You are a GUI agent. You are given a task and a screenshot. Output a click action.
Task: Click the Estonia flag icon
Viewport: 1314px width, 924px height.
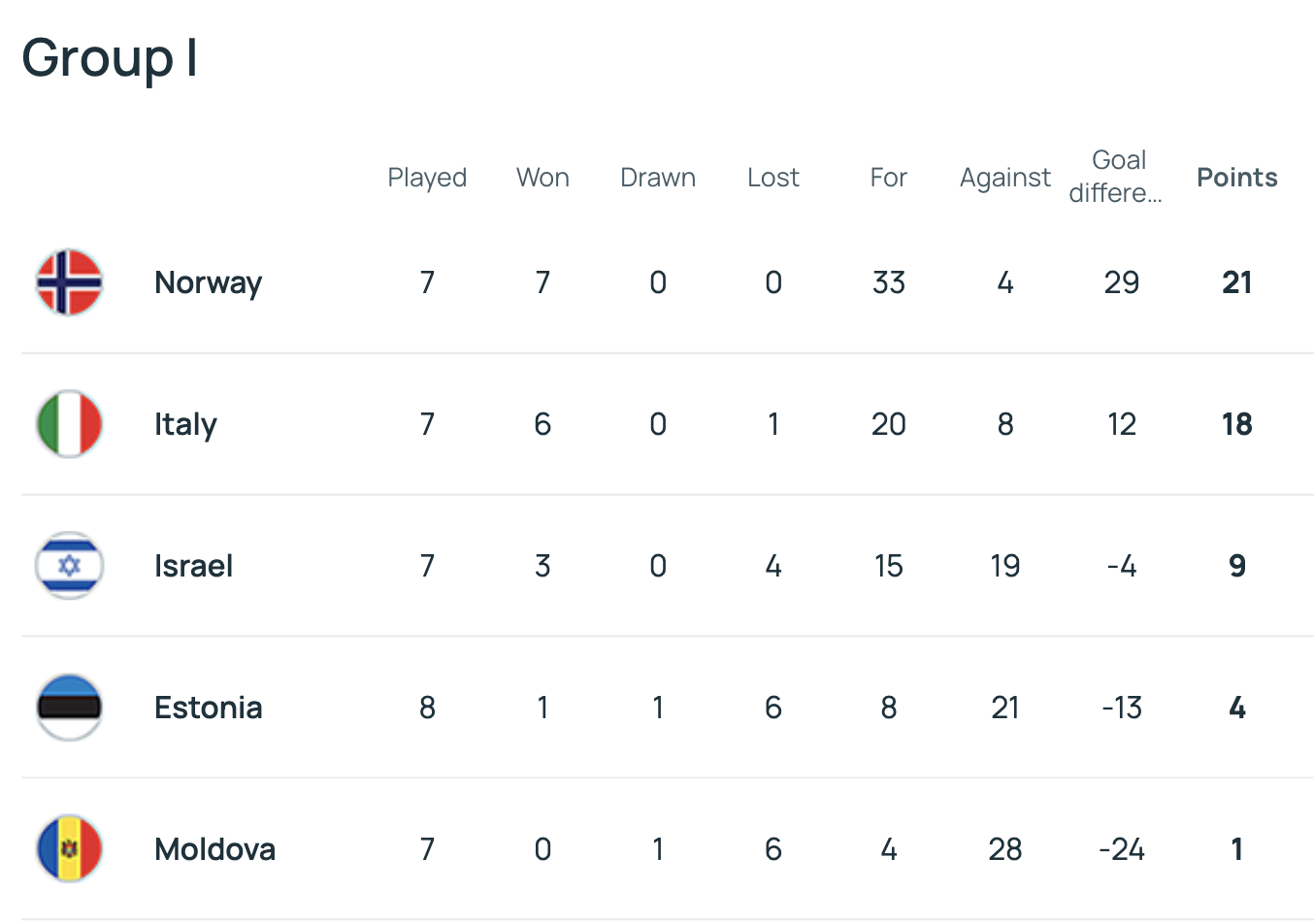click(69, 708)
